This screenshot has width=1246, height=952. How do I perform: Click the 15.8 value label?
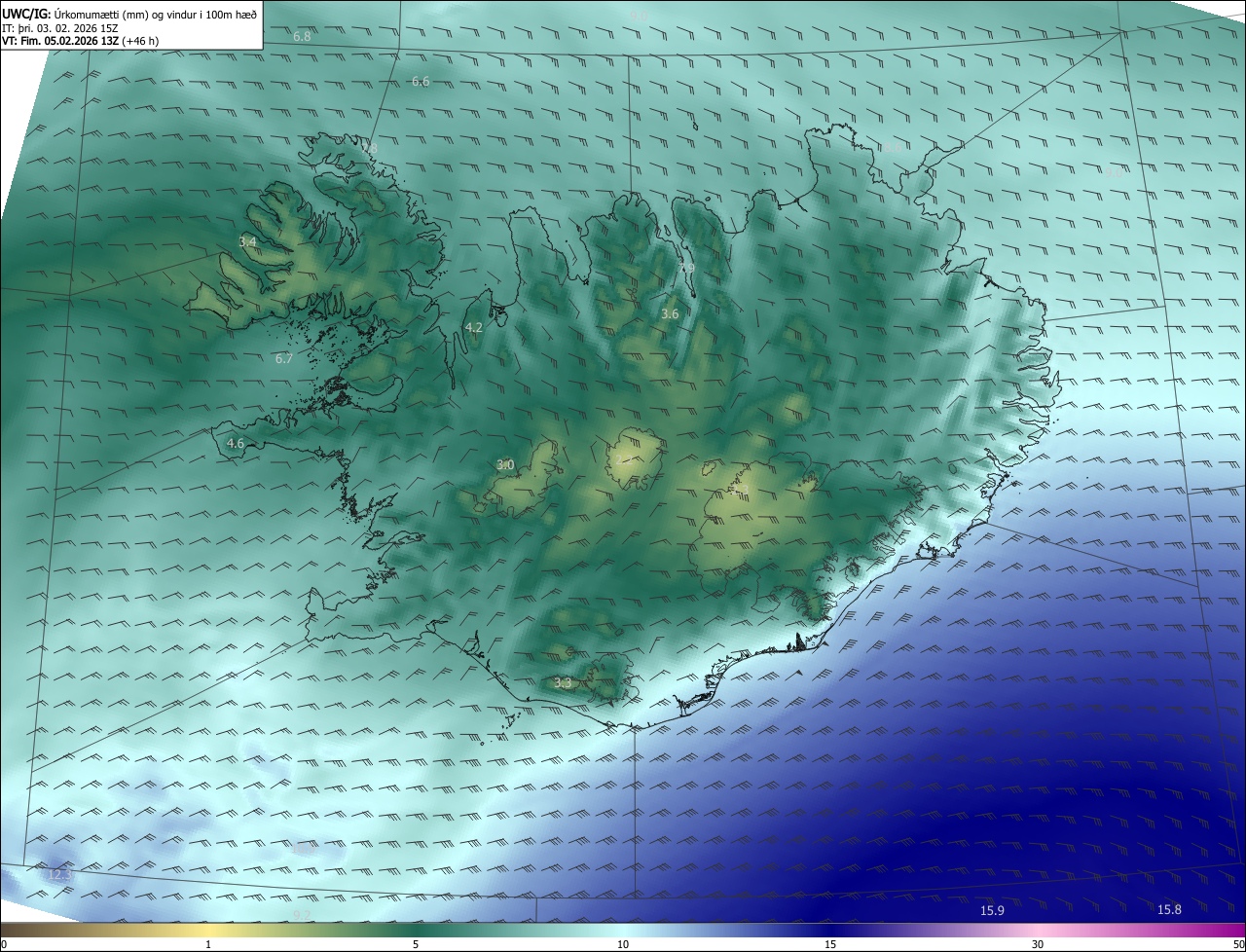pos(1169,910)
